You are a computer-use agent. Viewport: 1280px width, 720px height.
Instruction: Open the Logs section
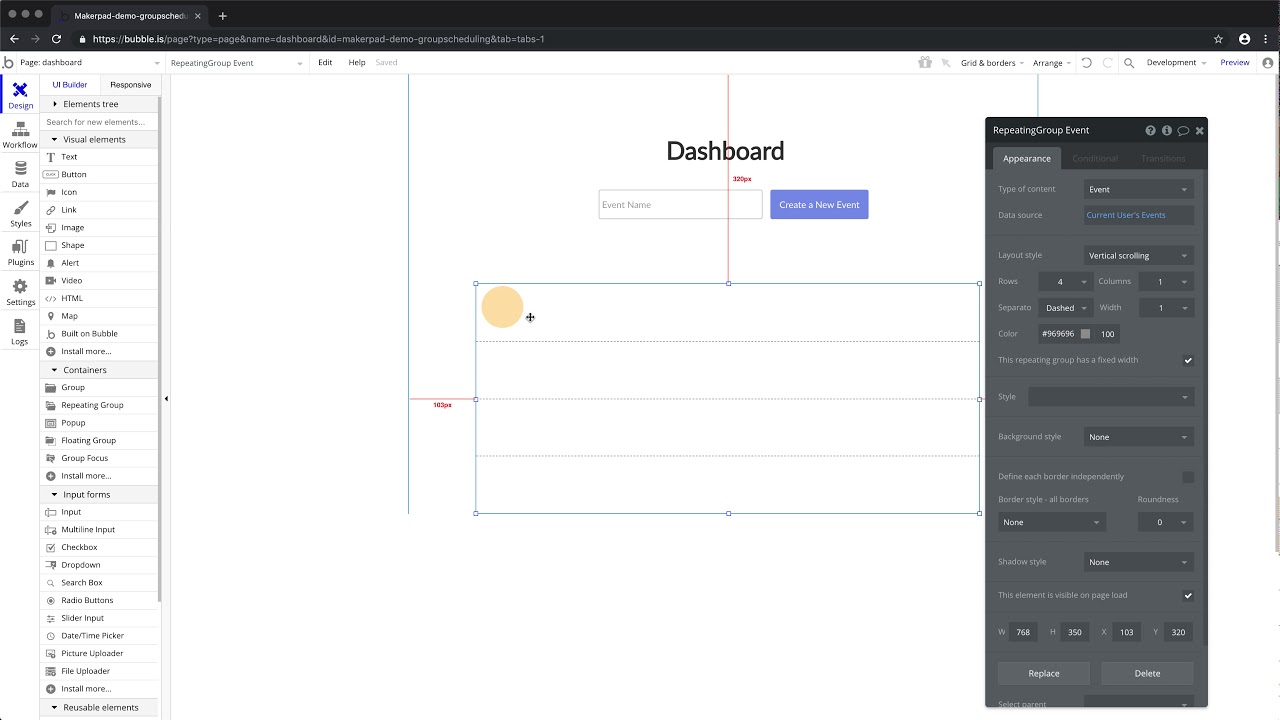coord(20,332)
